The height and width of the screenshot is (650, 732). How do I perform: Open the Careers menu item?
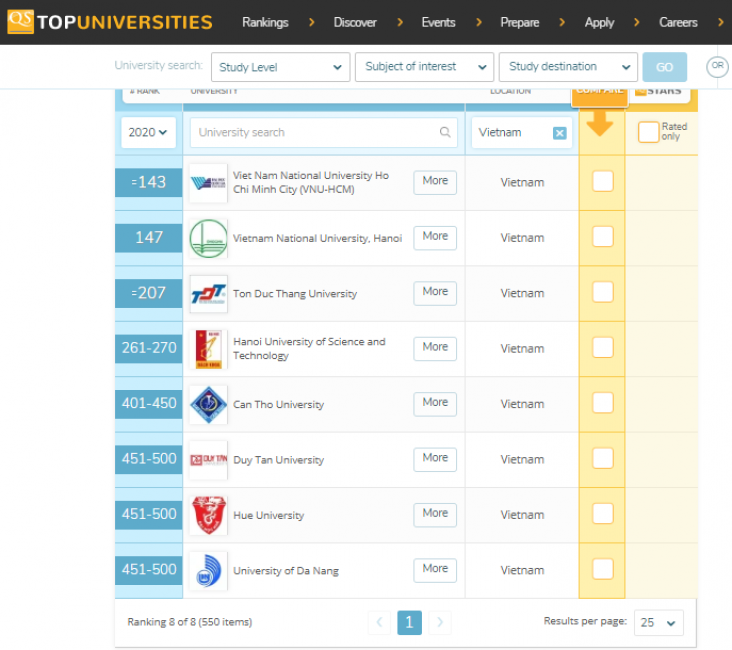coord(678,22)
